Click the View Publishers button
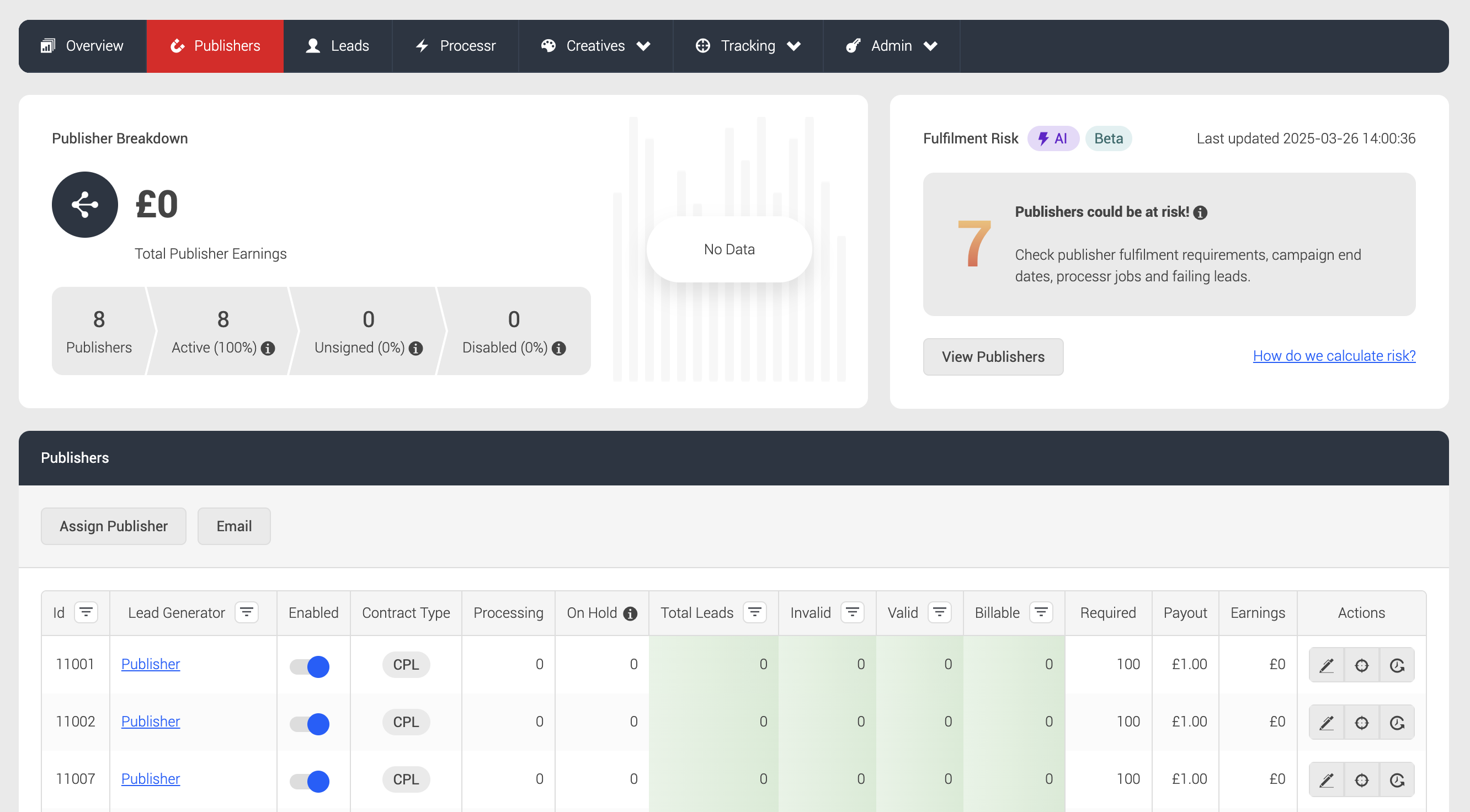 (x=993, y=357)
